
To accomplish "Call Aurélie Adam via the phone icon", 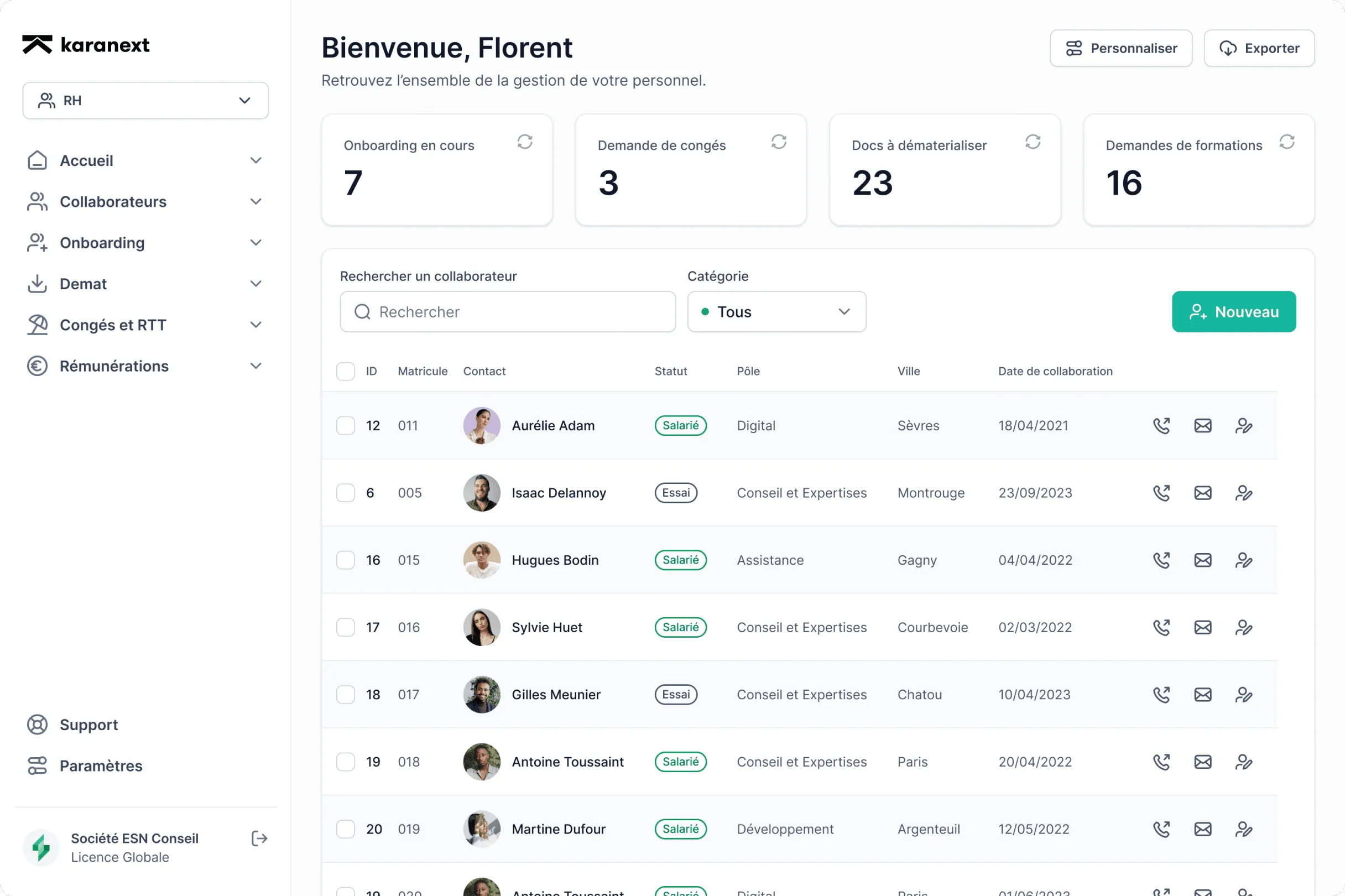I will click(1161, 425).
